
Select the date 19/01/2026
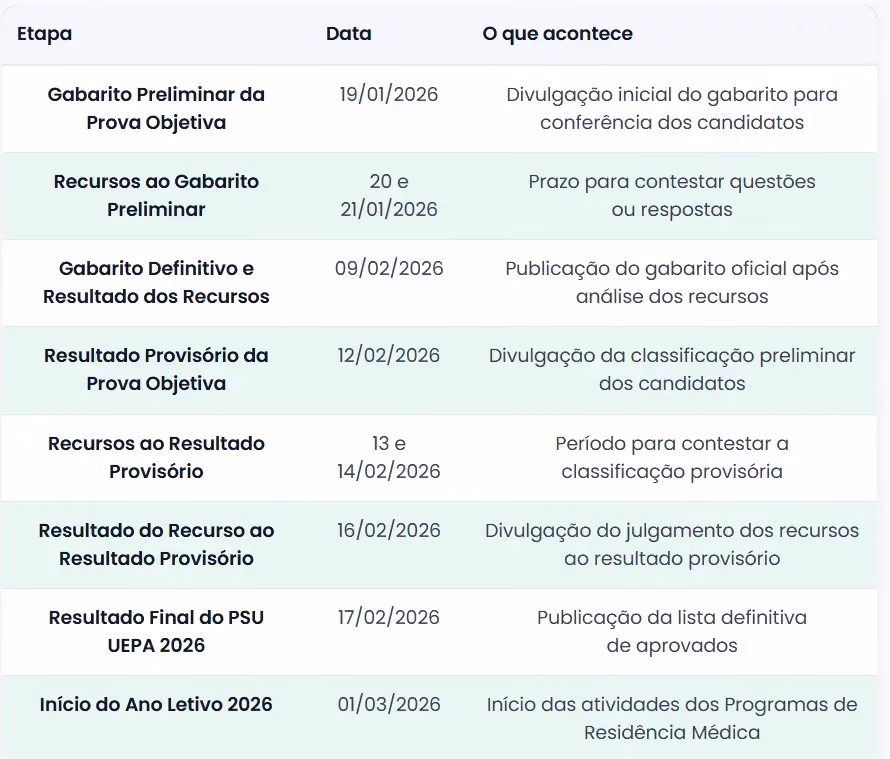[x=389, y=94]
